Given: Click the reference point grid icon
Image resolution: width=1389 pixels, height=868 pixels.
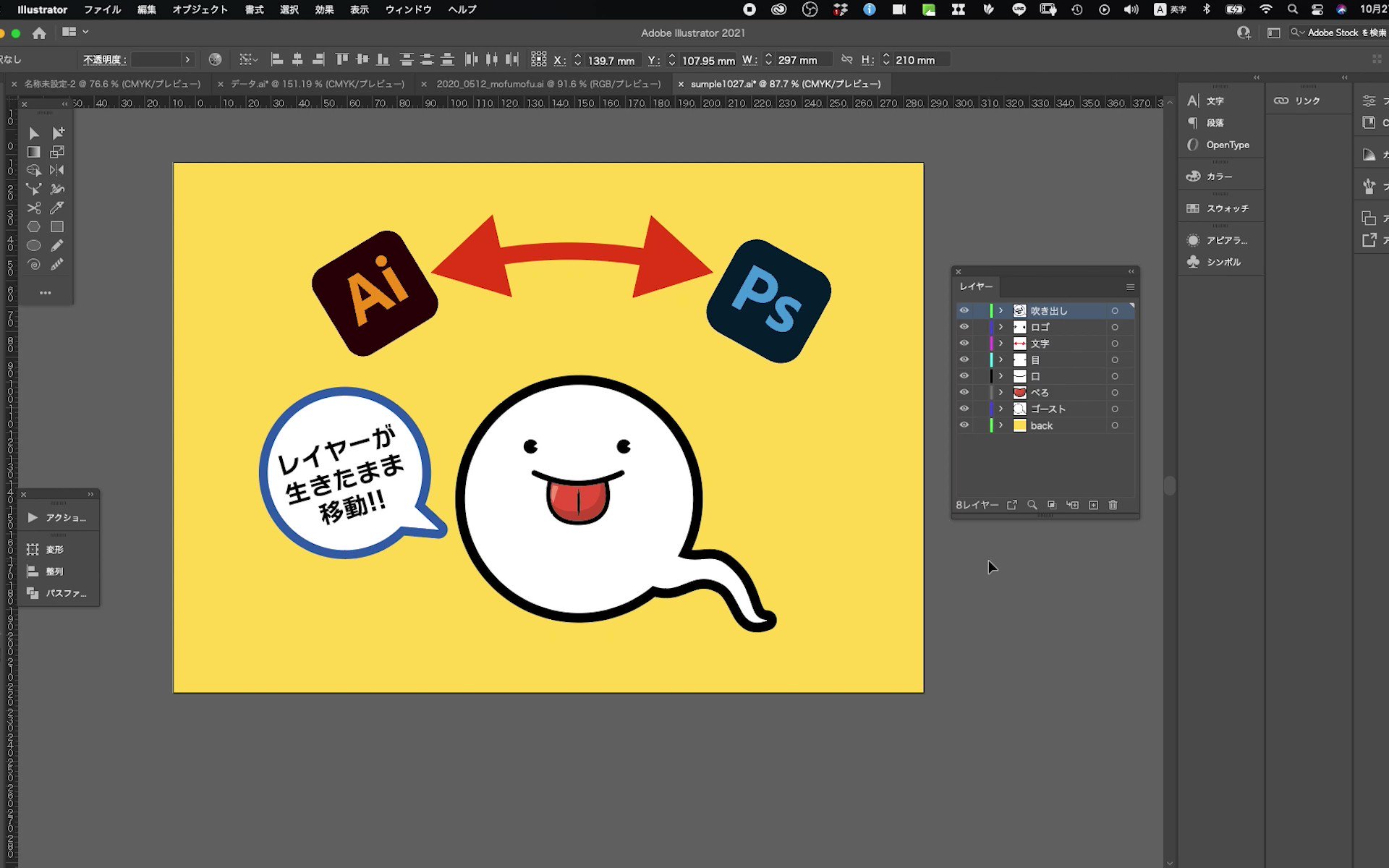Looking at the screenshot, I should tap(538, 59).
